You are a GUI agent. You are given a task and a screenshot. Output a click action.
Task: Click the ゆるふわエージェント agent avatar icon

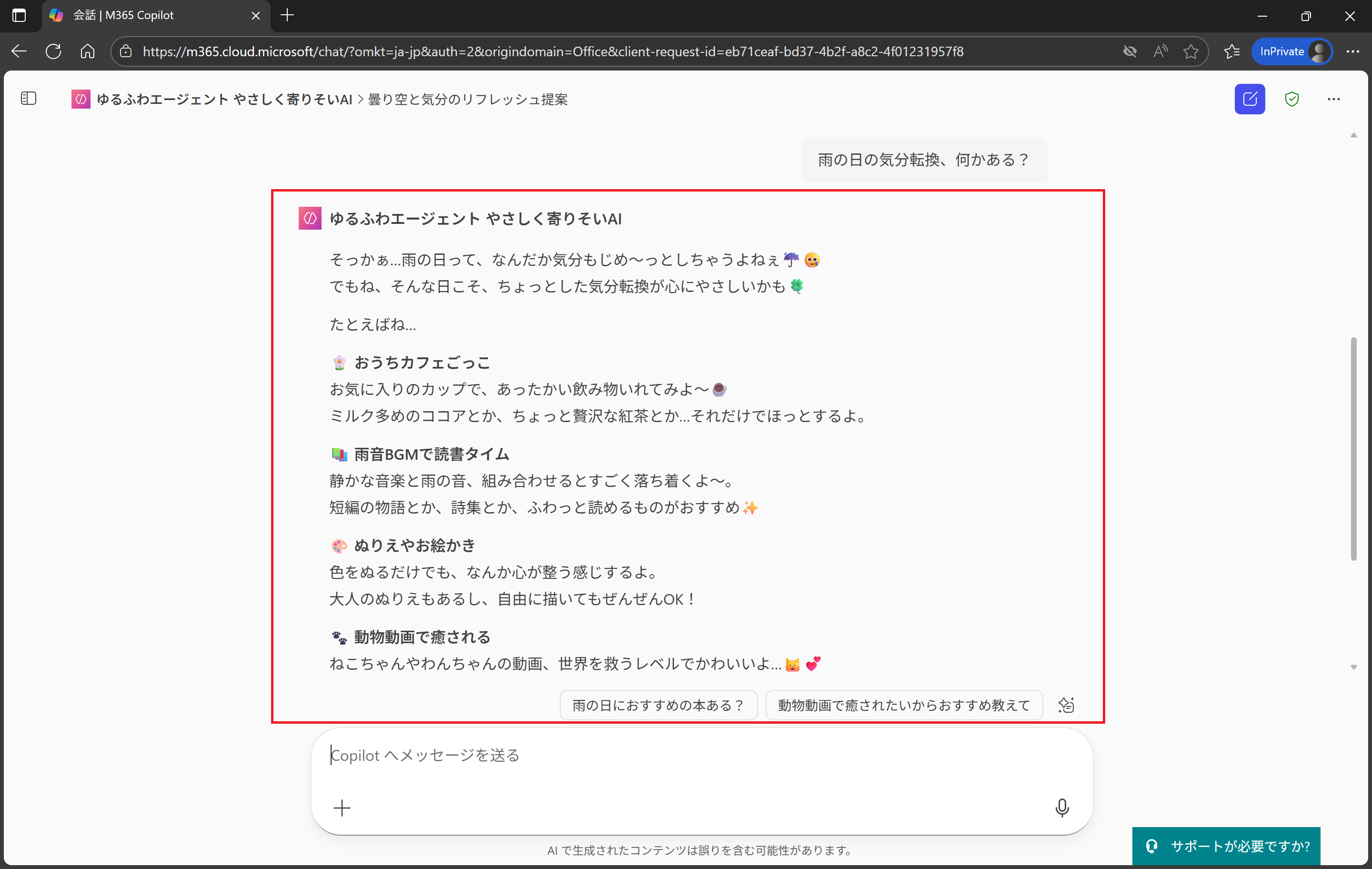coord(309,218)
